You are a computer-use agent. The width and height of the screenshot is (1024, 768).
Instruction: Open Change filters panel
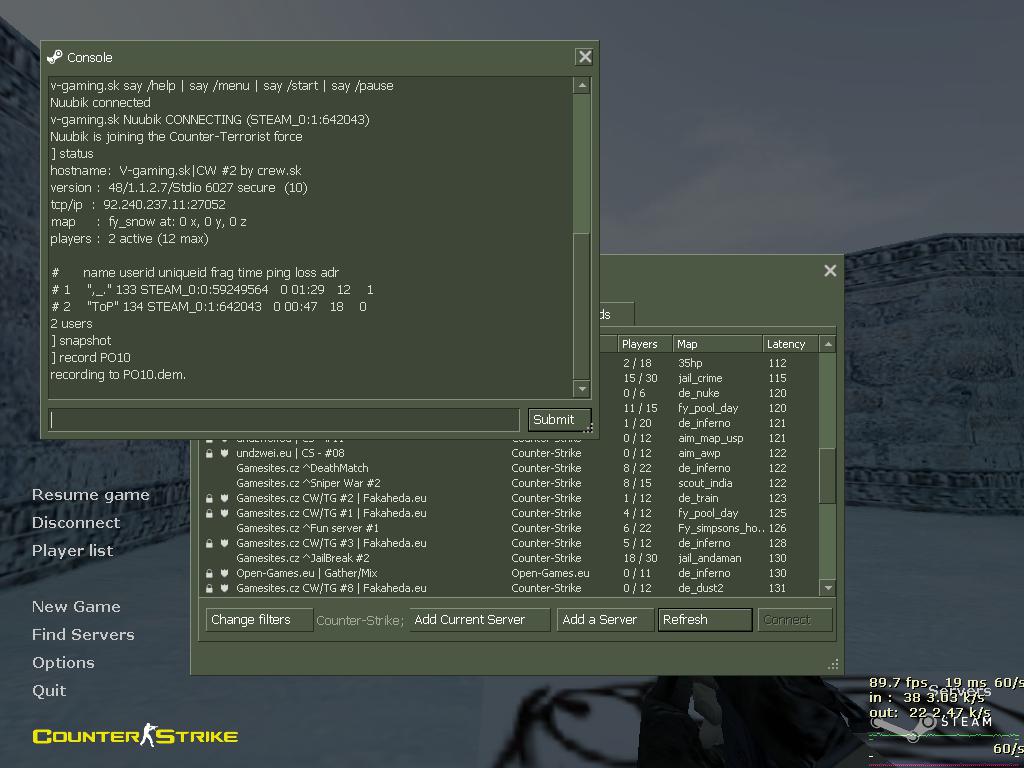click(259, 620)
